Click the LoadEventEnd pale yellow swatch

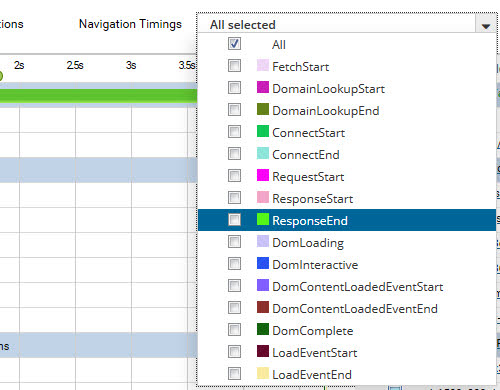point(263,373)
